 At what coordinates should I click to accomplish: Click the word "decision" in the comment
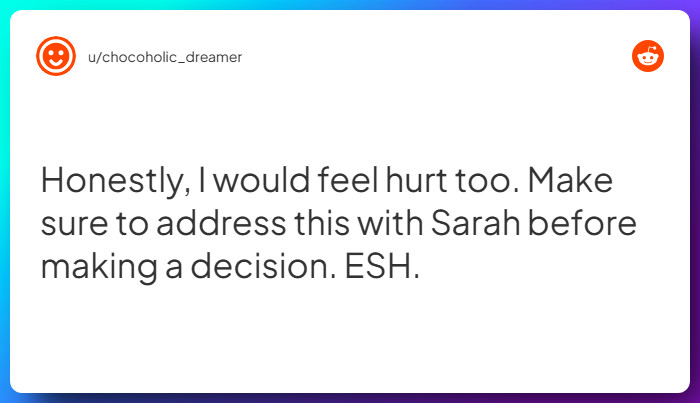coord(263,266)
